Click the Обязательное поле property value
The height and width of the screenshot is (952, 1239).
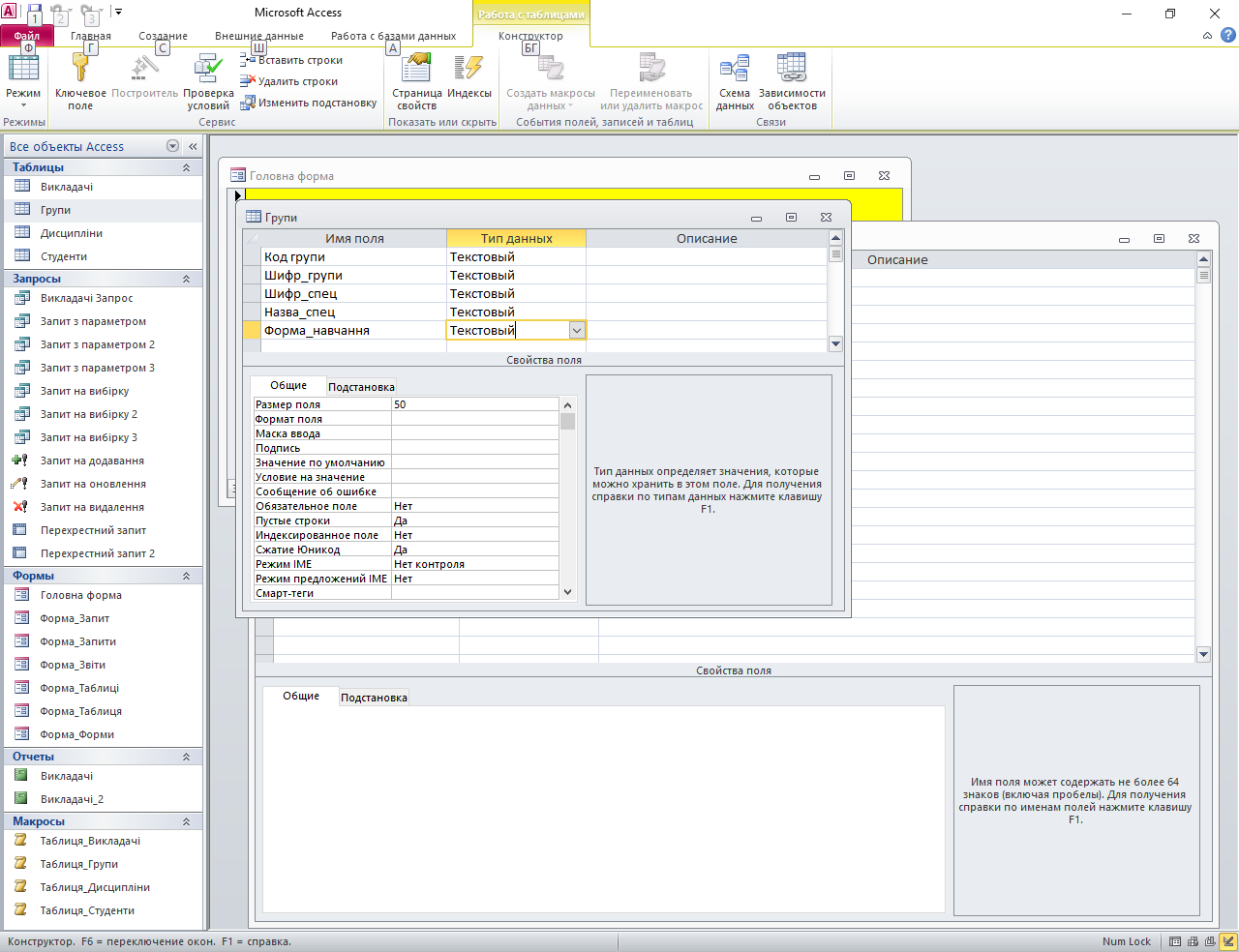(x=474, y=506)
